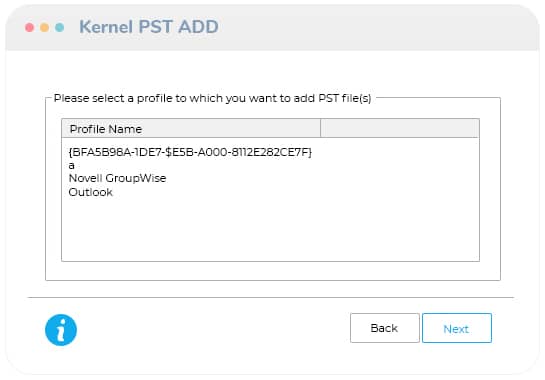This screenshot has height=380, width=545.
Task: Proceed with the Next button
Action: (x=457, y=328)
